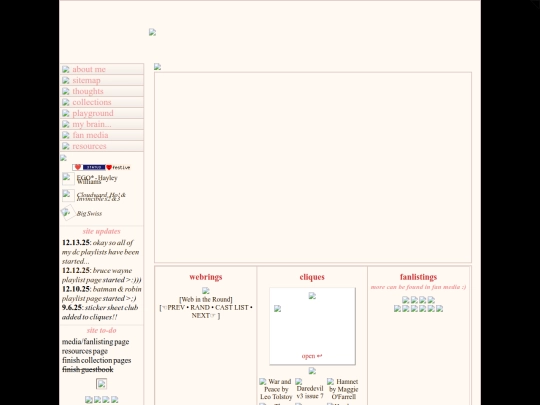
Task: Open the Web in the Round webring link
Action: [206, 299]
